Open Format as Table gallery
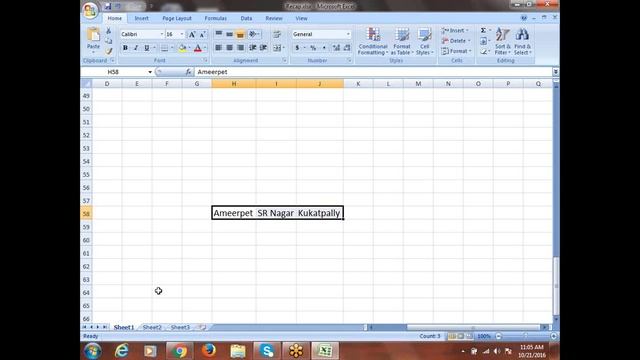This screenshot has height=360, width=640. pyautogui.click(x=402, y=41)
